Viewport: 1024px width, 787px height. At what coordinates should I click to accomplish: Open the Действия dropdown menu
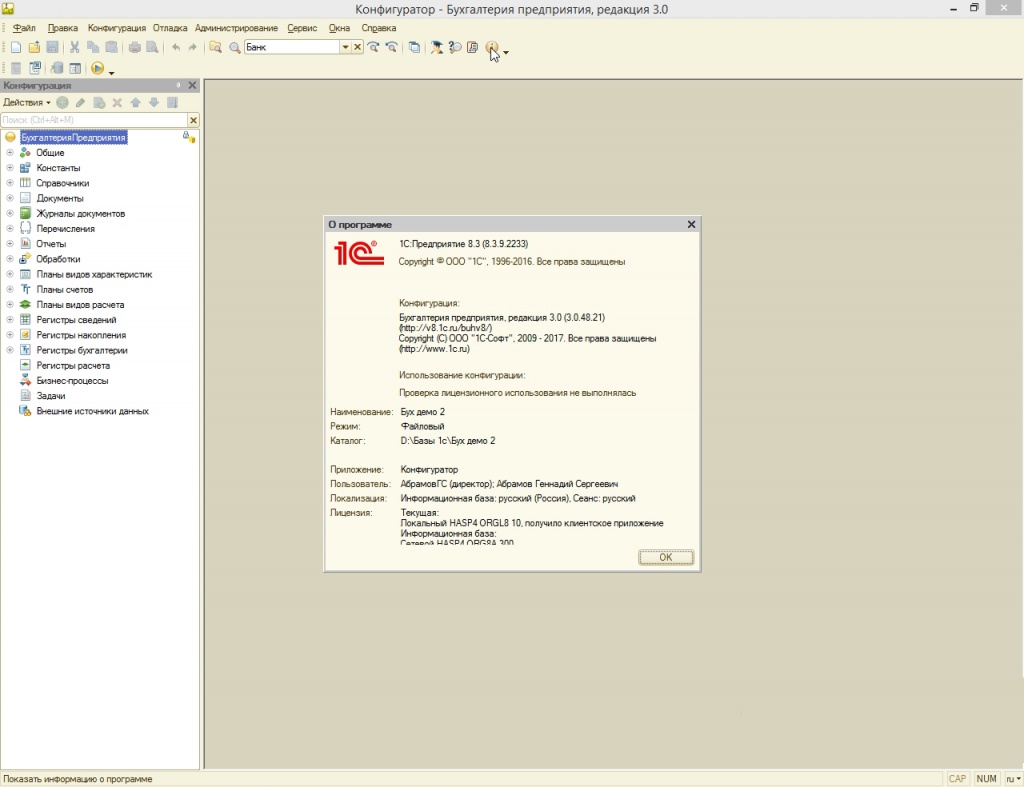click(x=26, y=103)
